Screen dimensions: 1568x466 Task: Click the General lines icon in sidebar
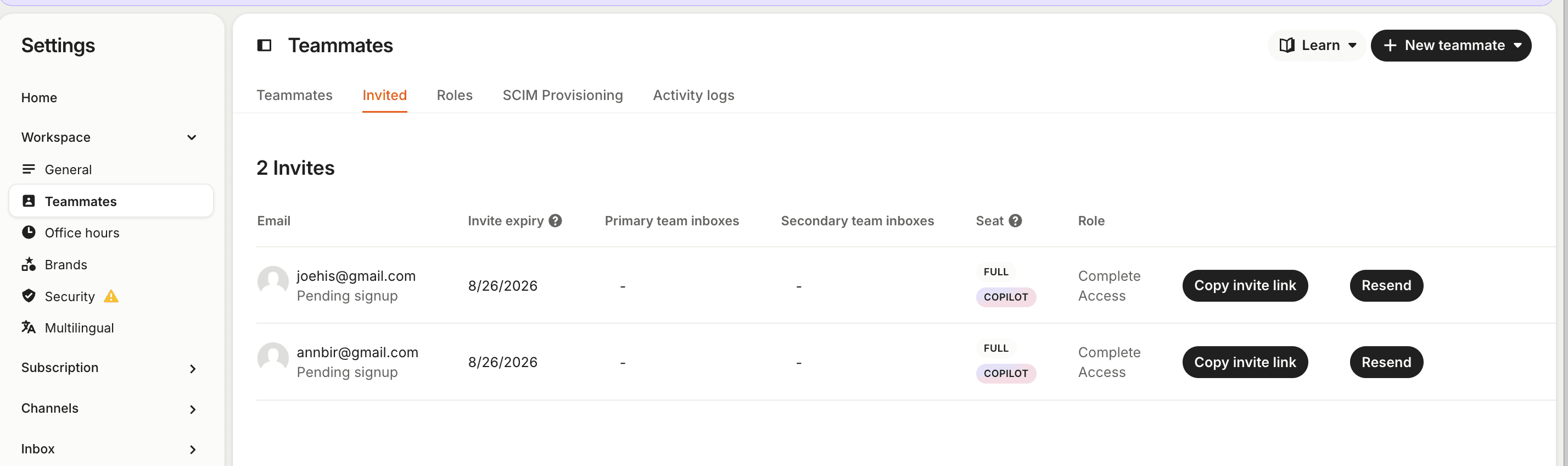tap(29, 169)
